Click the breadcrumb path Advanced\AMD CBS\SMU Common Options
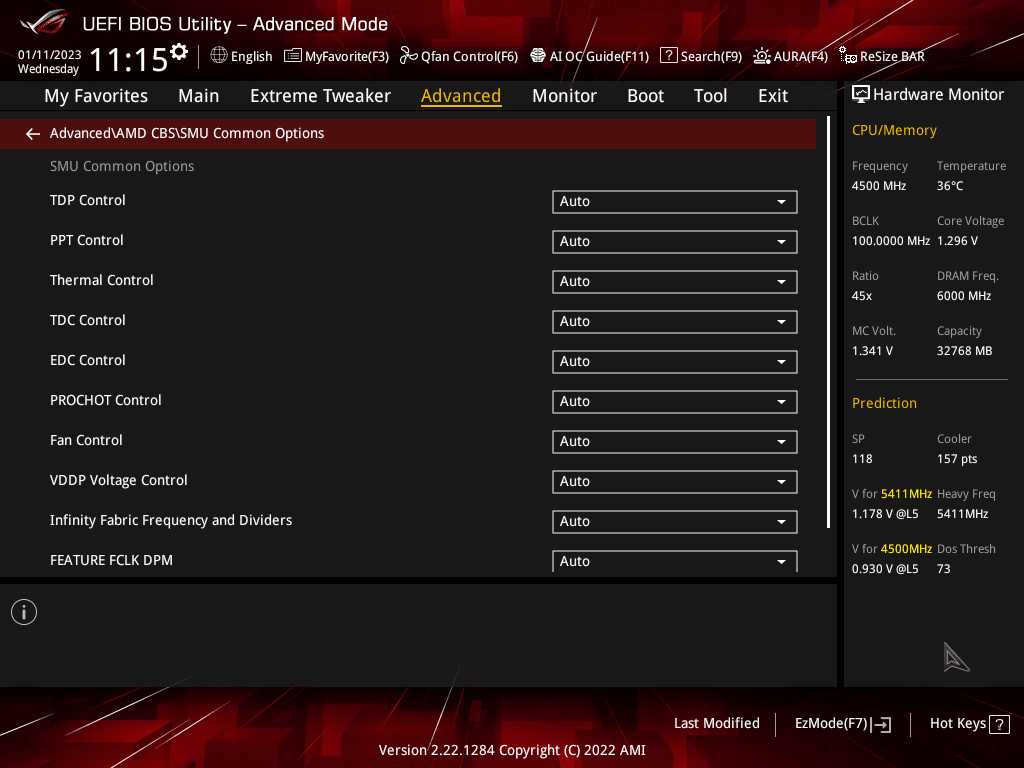1024x768 pixels. (187, 133)
